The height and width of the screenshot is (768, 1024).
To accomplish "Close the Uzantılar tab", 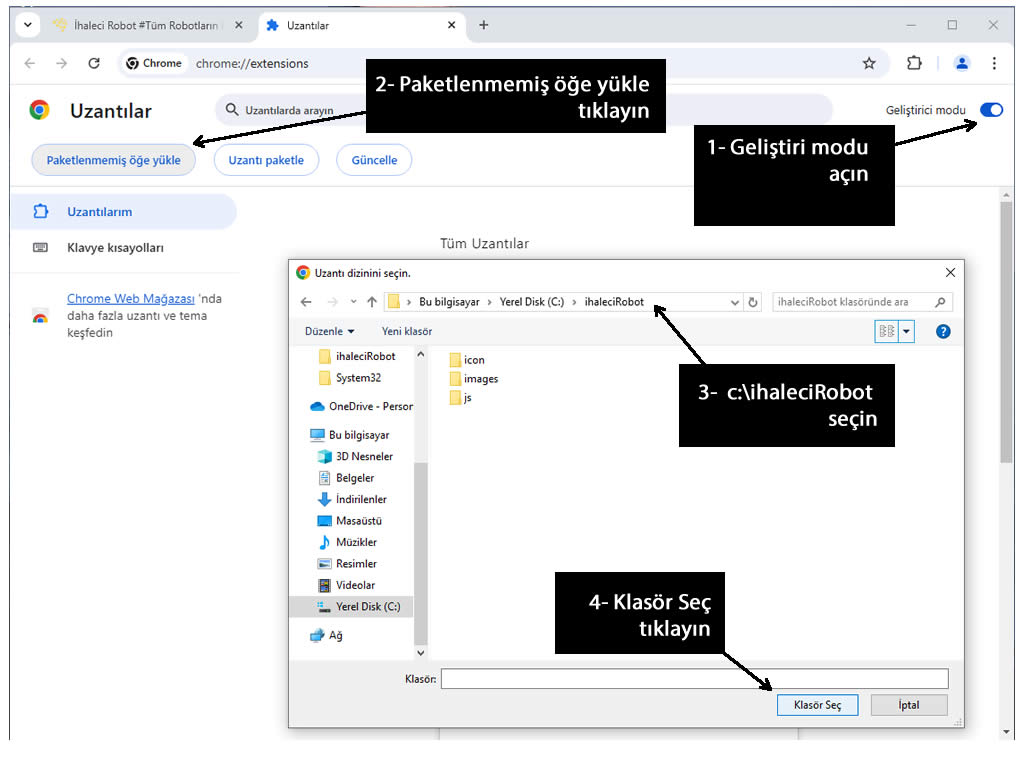I will pos(451,25).
